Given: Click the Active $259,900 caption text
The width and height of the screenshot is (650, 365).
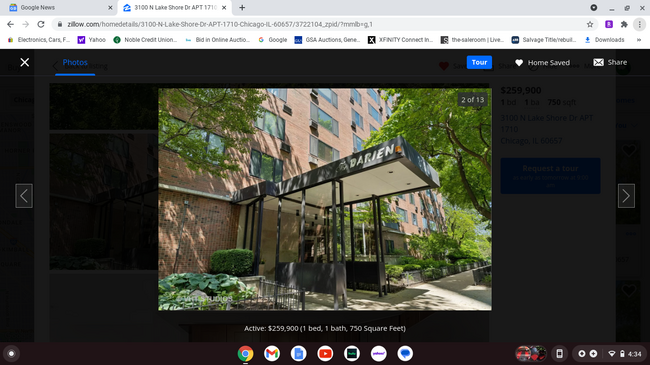Looking at the screenshot, I should (325, 328).
